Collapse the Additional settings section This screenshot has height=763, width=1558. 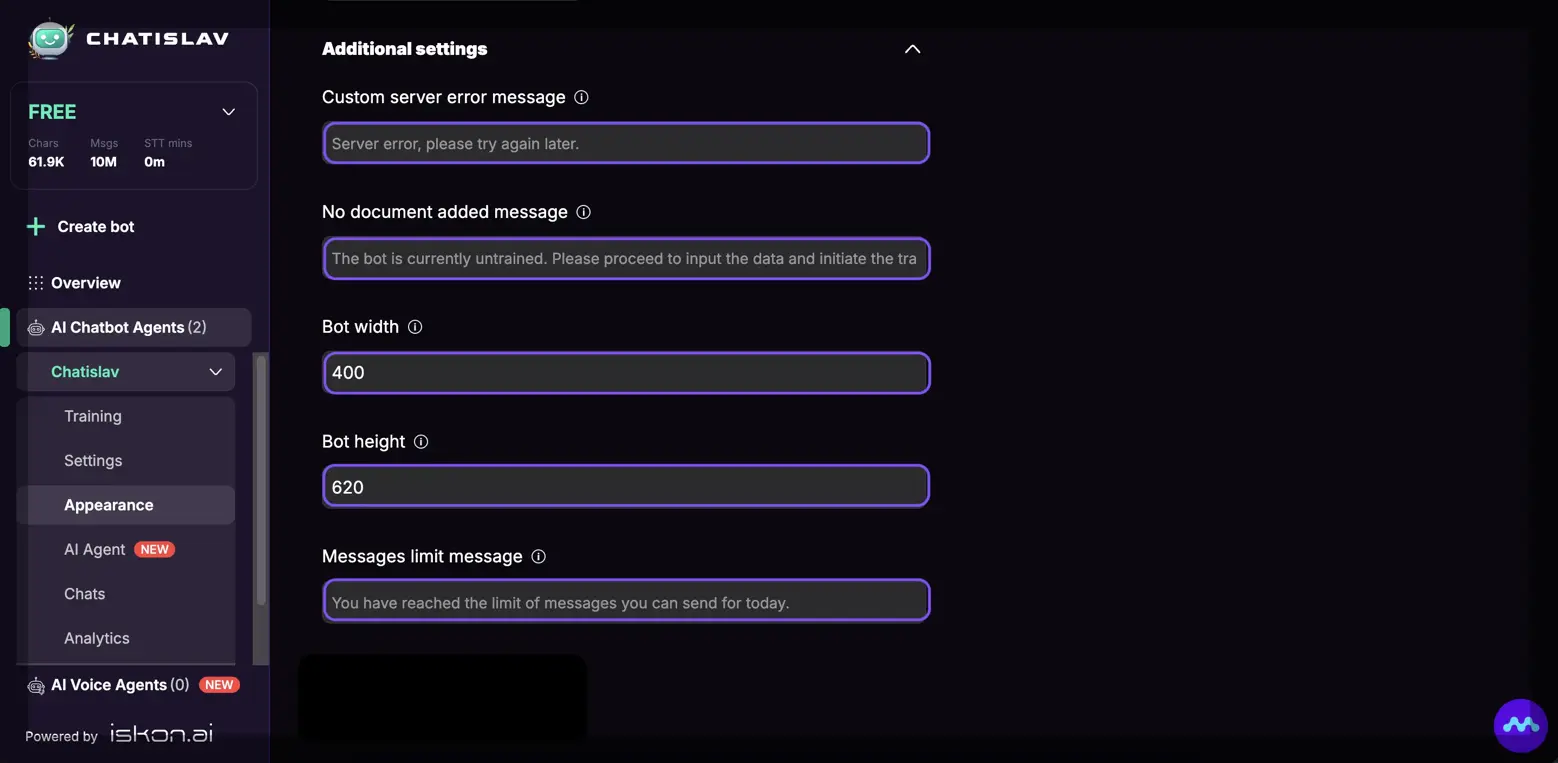(912, 49)
